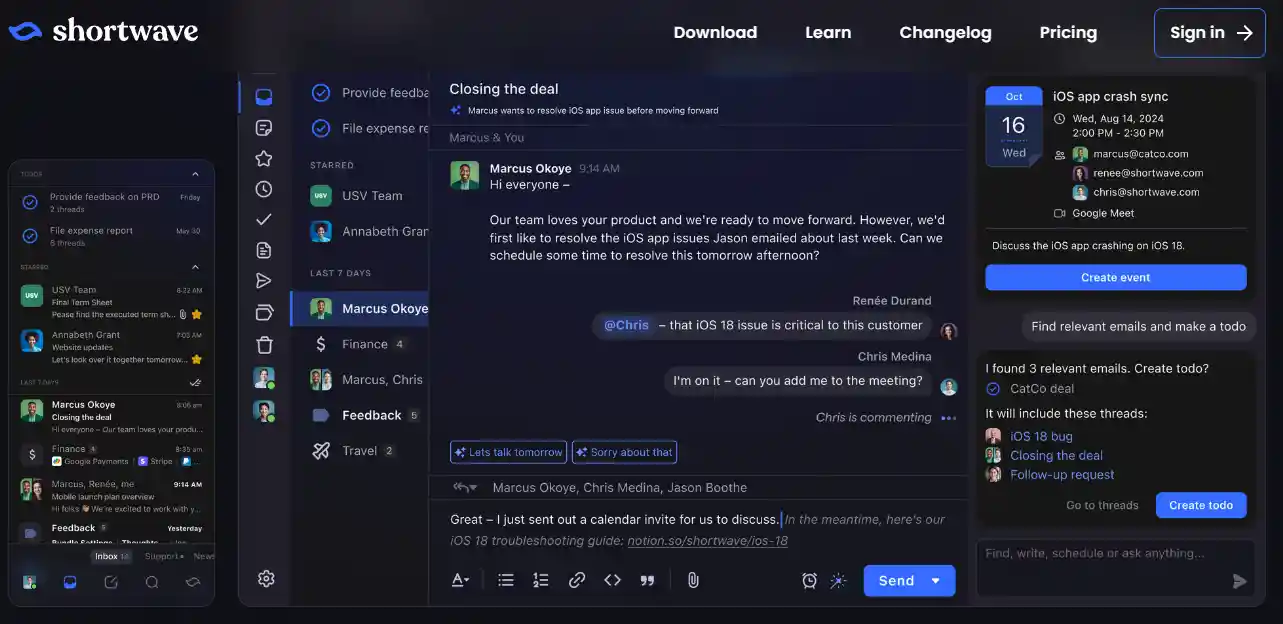Open Done via the checkmark sidebar icon
The width and height of the screenshot is (1283, 624).
[264, 219]
